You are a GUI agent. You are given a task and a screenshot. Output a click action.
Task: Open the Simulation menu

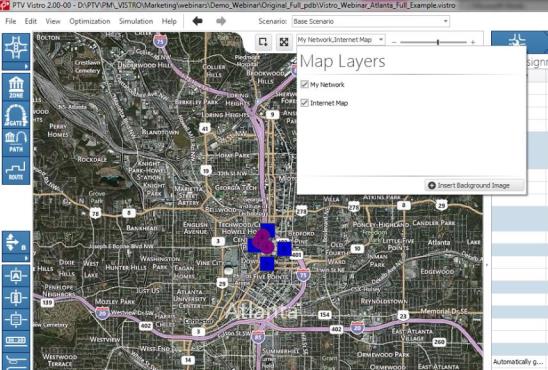pos(136,21)
